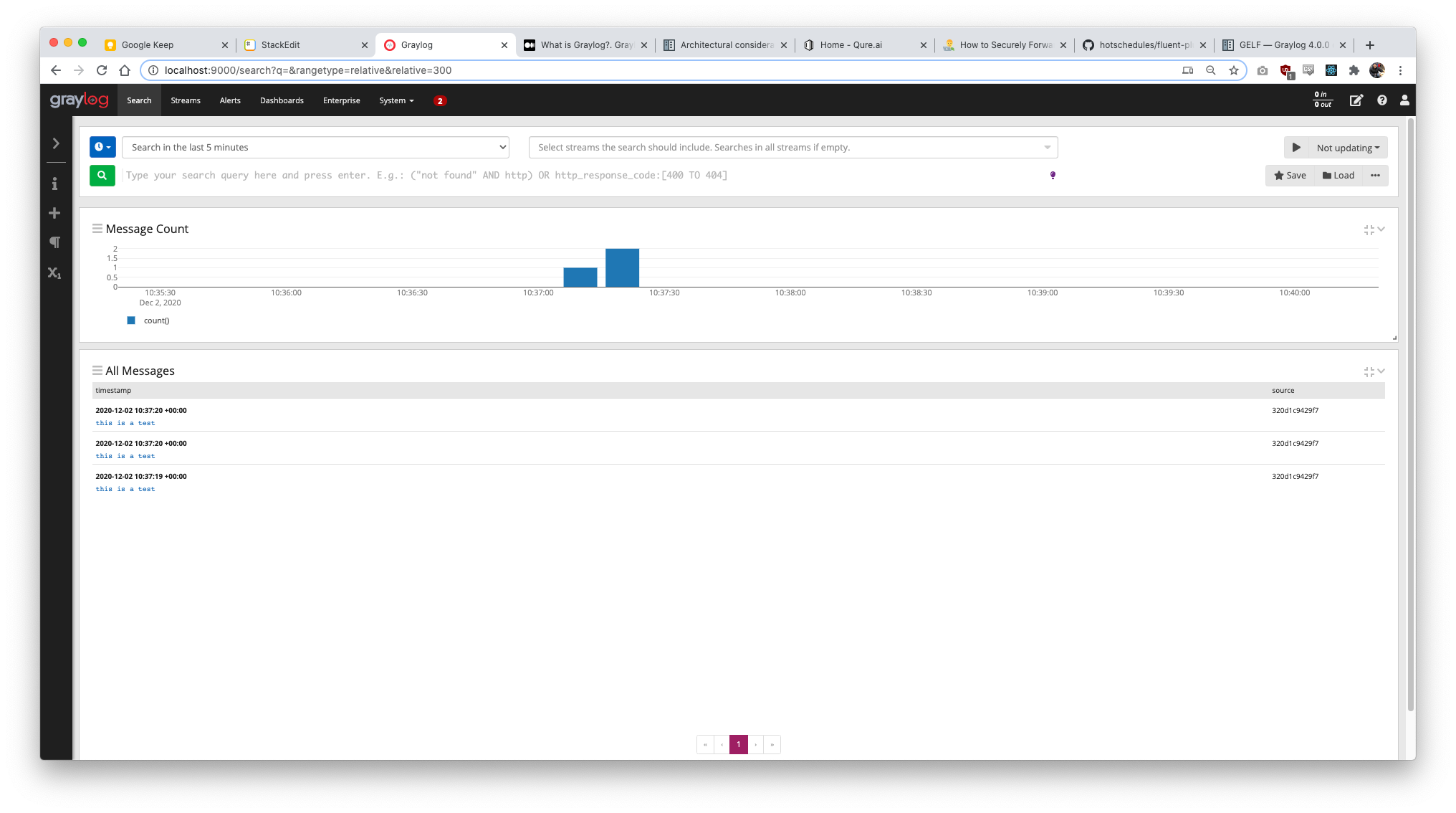Toggle the Not updating playback control

[x=1296, y=147]
